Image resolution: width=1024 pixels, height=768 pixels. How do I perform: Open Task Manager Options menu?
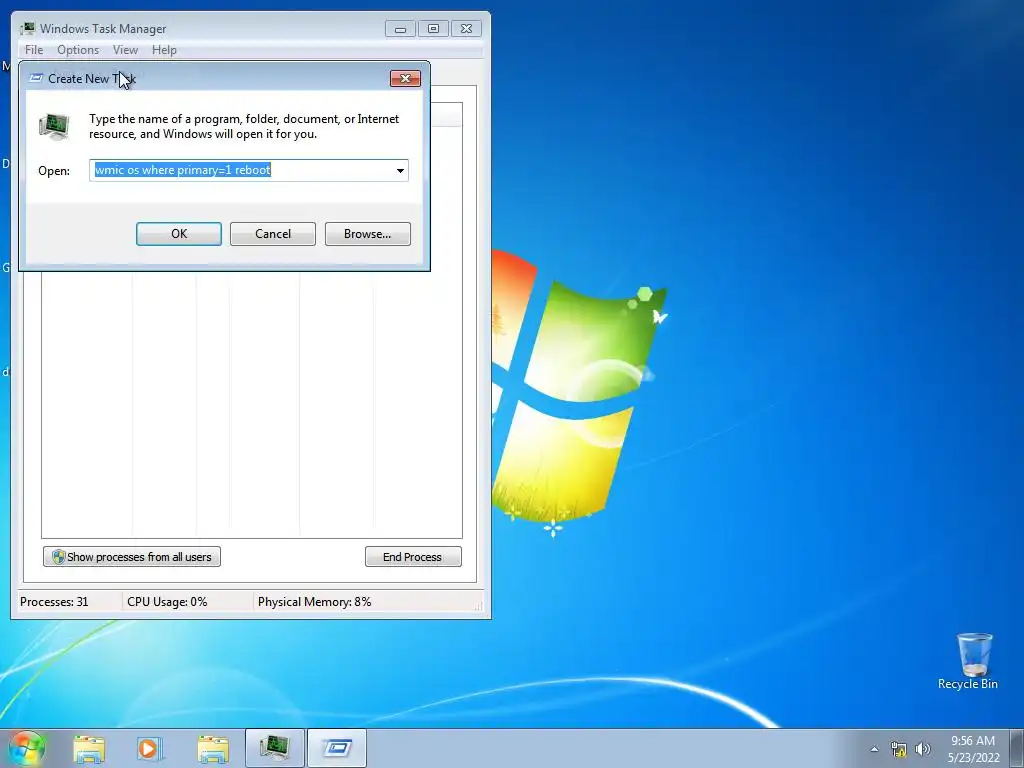[x=78, y=50]
